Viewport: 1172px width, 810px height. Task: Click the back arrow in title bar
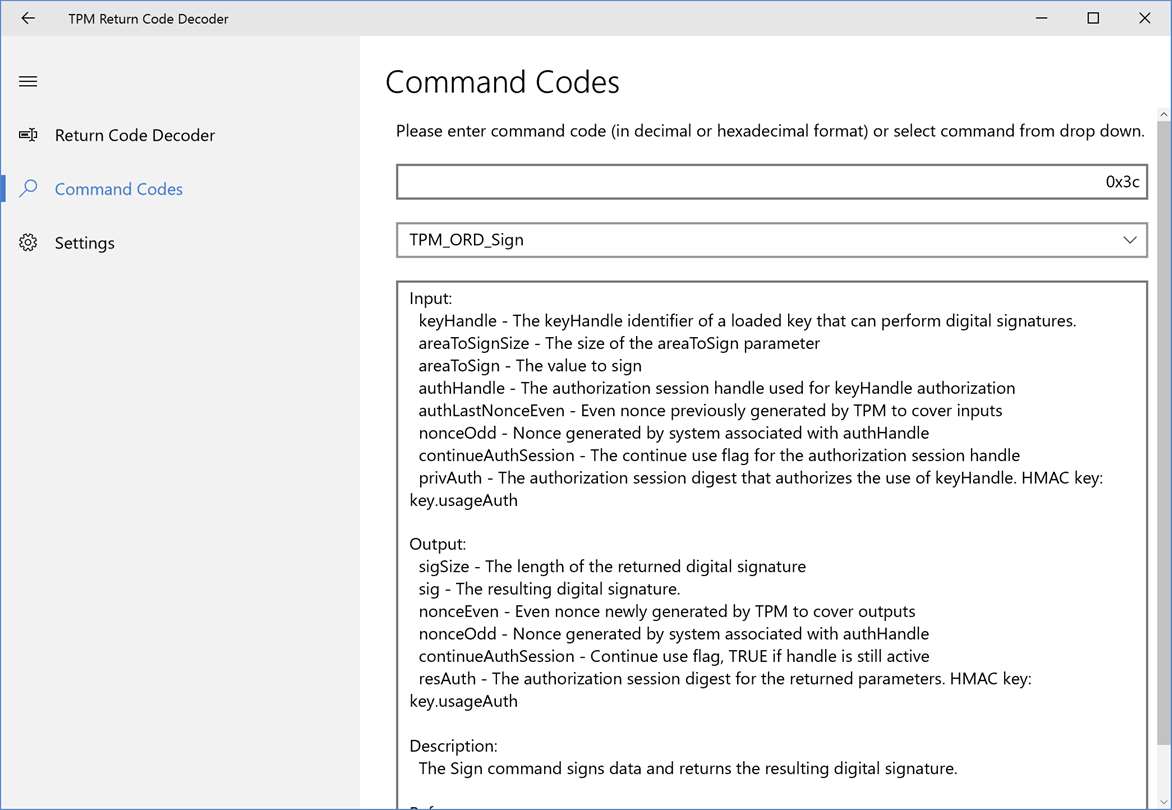pyautogui.click(x=28, y=18)
